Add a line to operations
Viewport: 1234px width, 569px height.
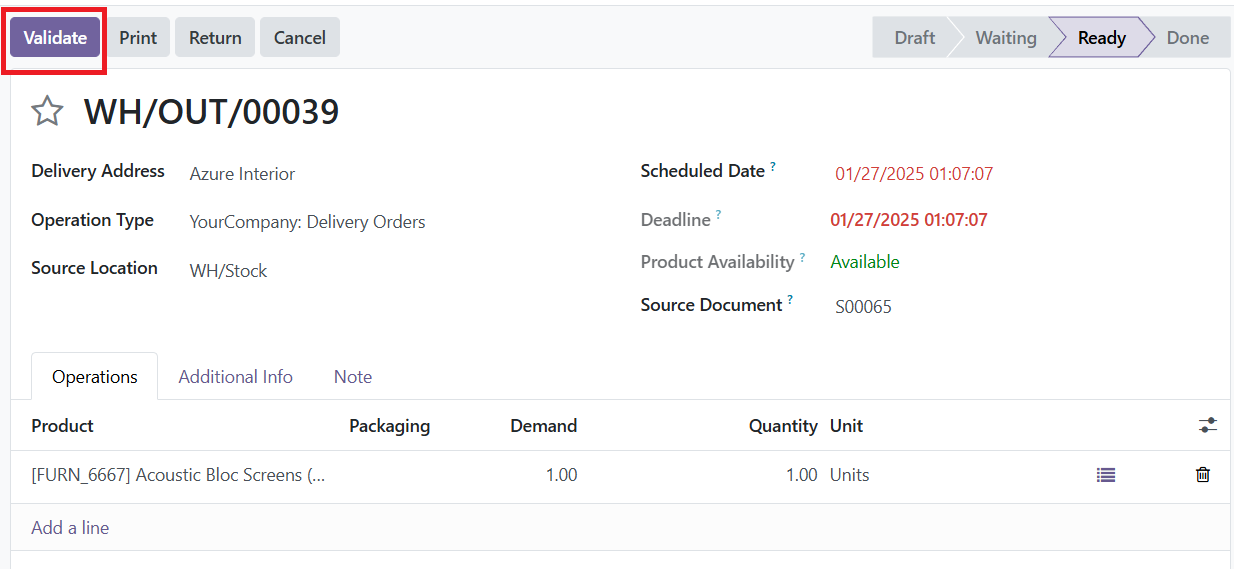tap(70, 528)
